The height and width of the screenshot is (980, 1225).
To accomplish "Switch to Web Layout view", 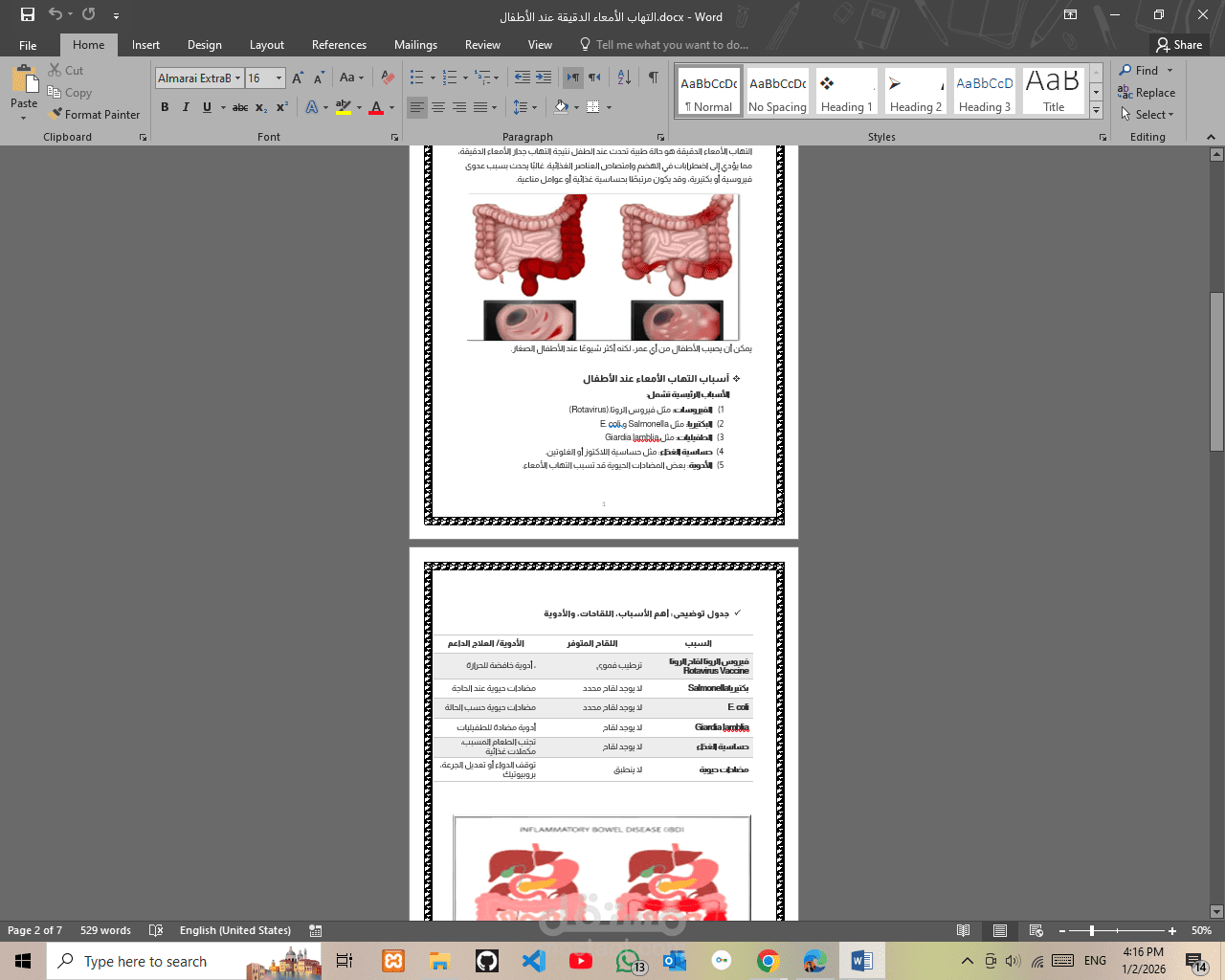I will [x=1036, y=930].
